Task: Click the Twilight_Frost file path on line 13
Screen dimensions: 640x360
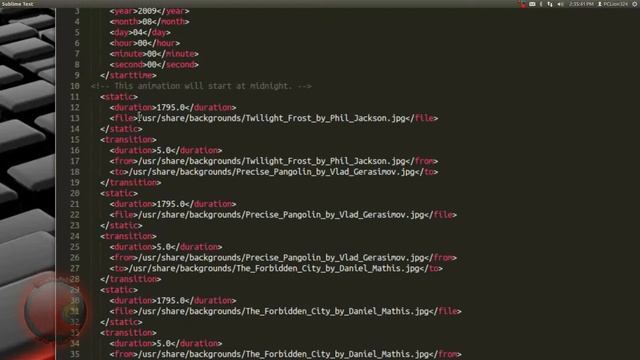Action: point(272,118)
